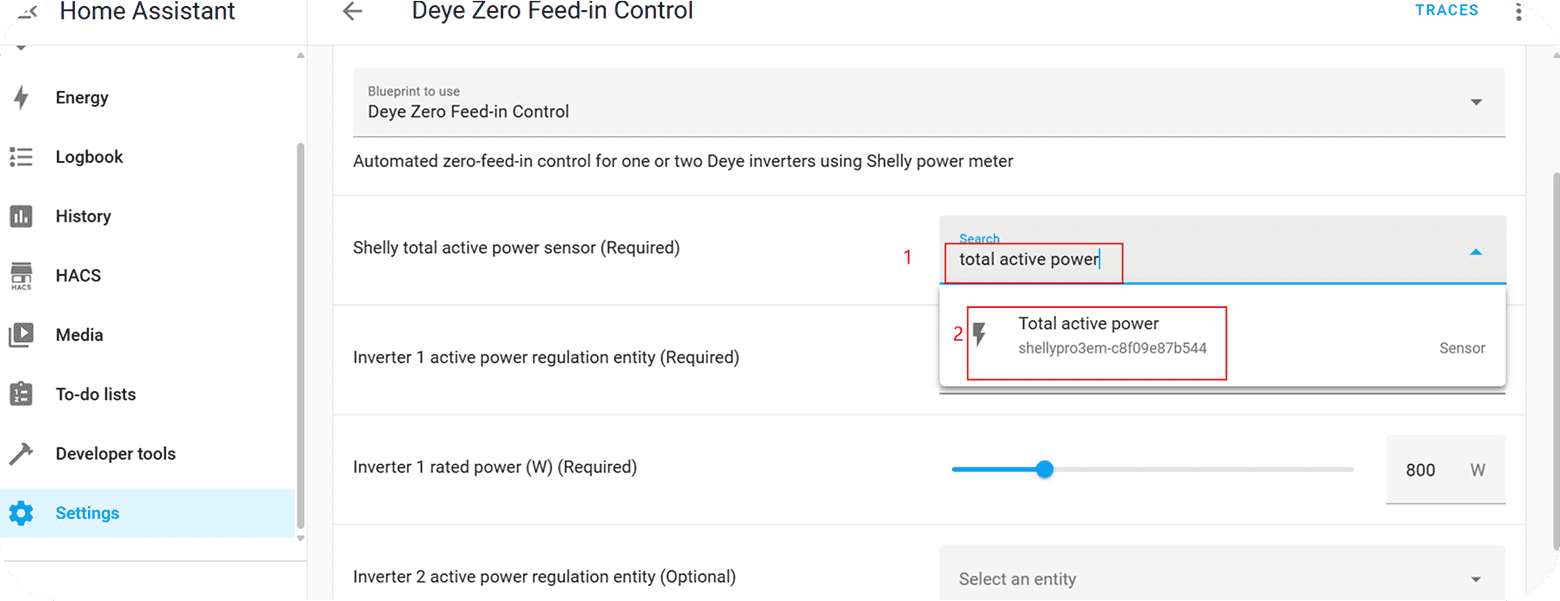
Task: Go back using the arrow icon
Action: point(352,11)
